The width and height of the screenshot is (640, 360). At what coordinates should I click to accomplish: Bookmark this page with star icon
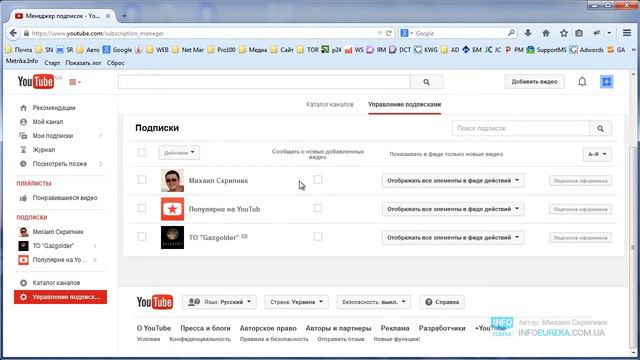564,33
